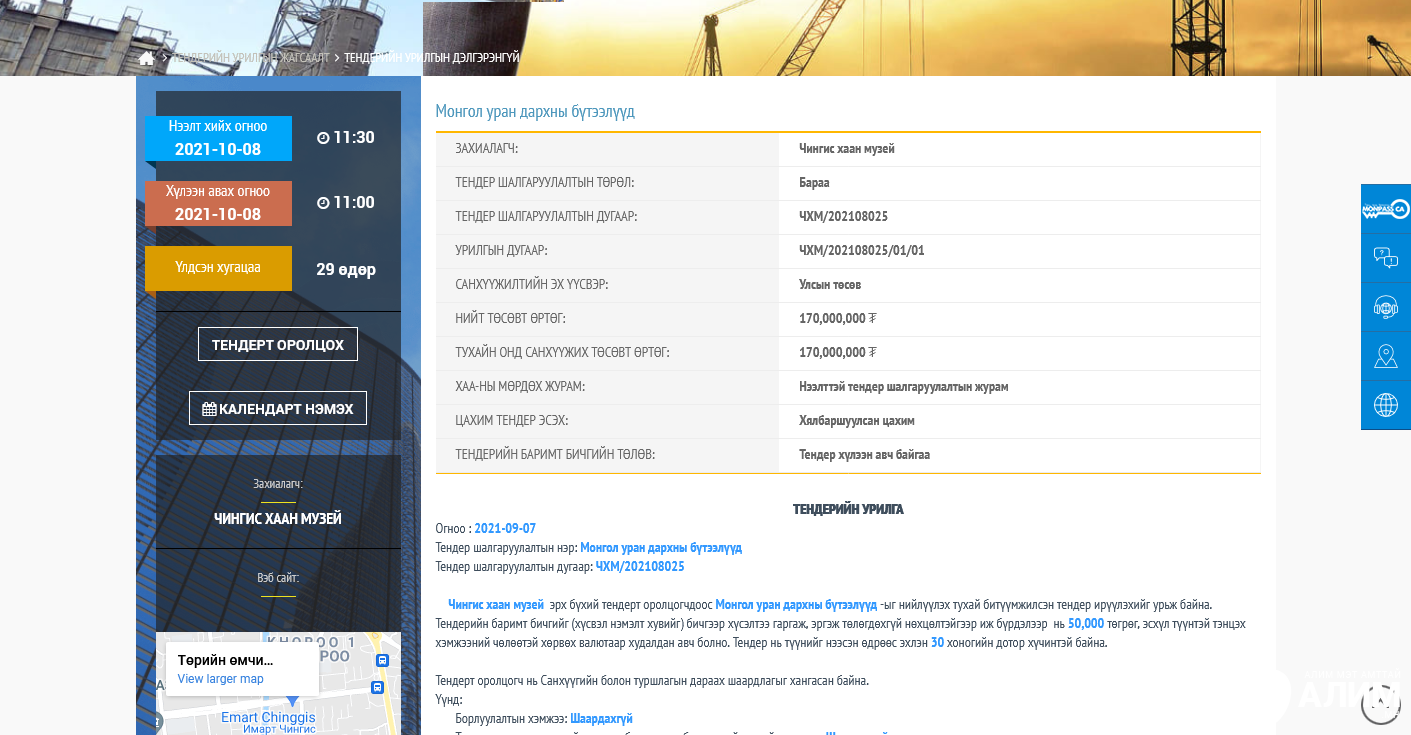Click the ТЕНДЕРИЙН УРИЛГА heading
The width and height of the screenshot is (1411, 735).
pyautogui.click(x=848, y=509)
